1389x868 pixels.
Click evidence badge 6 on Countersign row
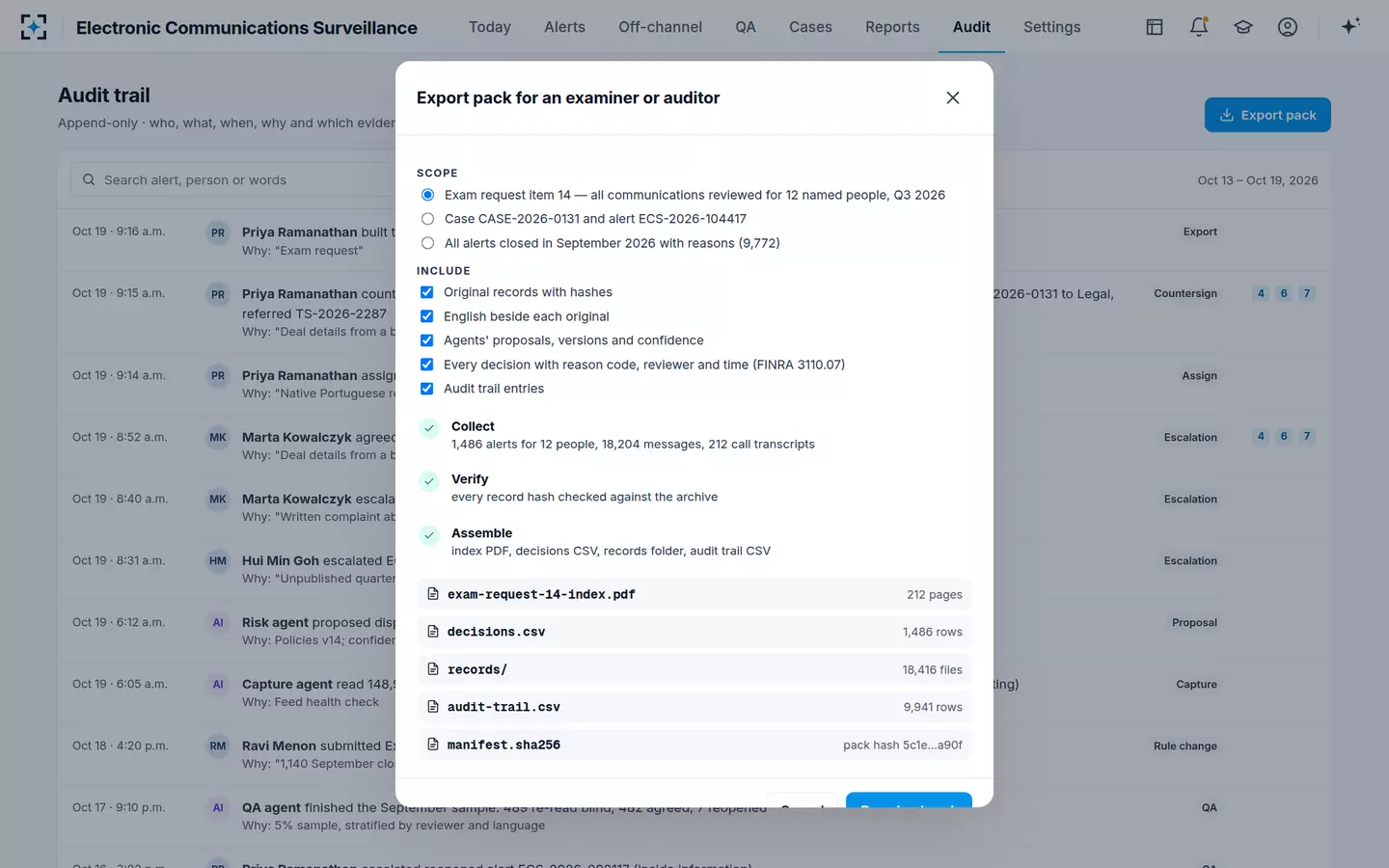(x=1284, y=293)
